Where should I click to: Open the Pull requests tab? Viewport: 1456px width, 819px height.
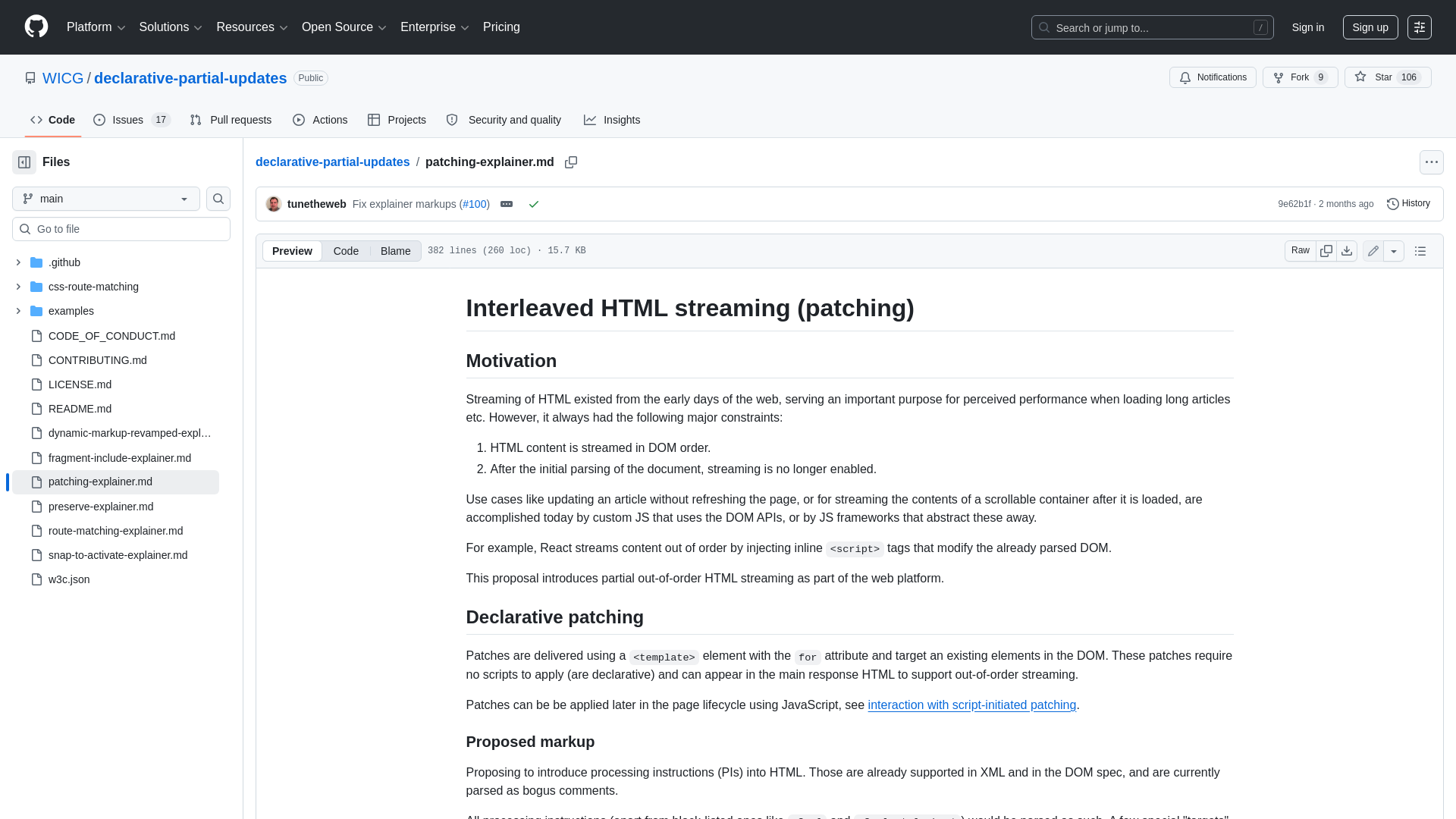231,120
